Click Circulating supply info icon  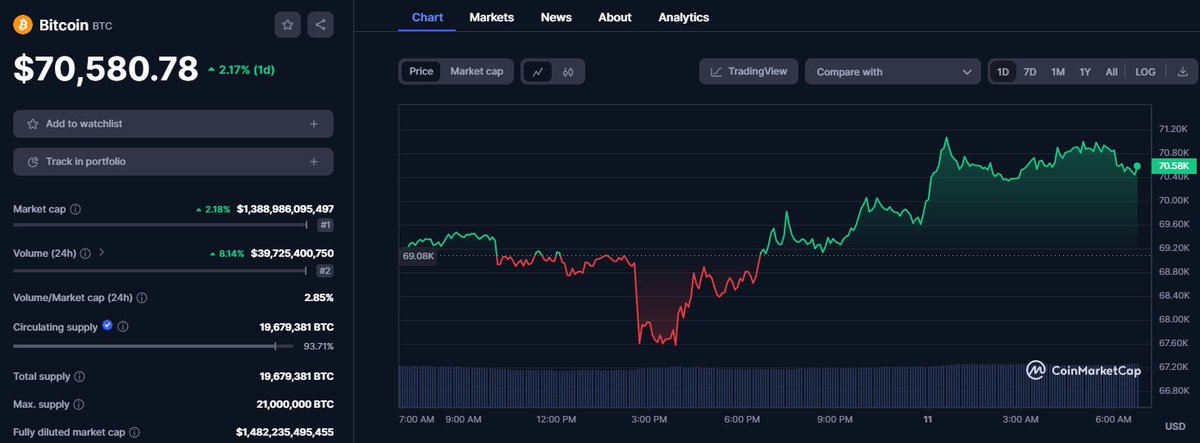pos(123,327)
